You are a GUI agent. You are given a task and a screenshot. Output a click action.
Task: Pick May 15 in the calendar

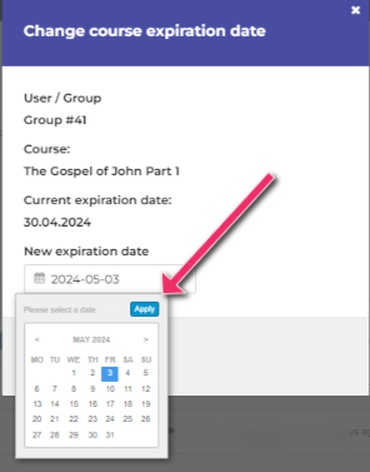[x=74, y=404]
